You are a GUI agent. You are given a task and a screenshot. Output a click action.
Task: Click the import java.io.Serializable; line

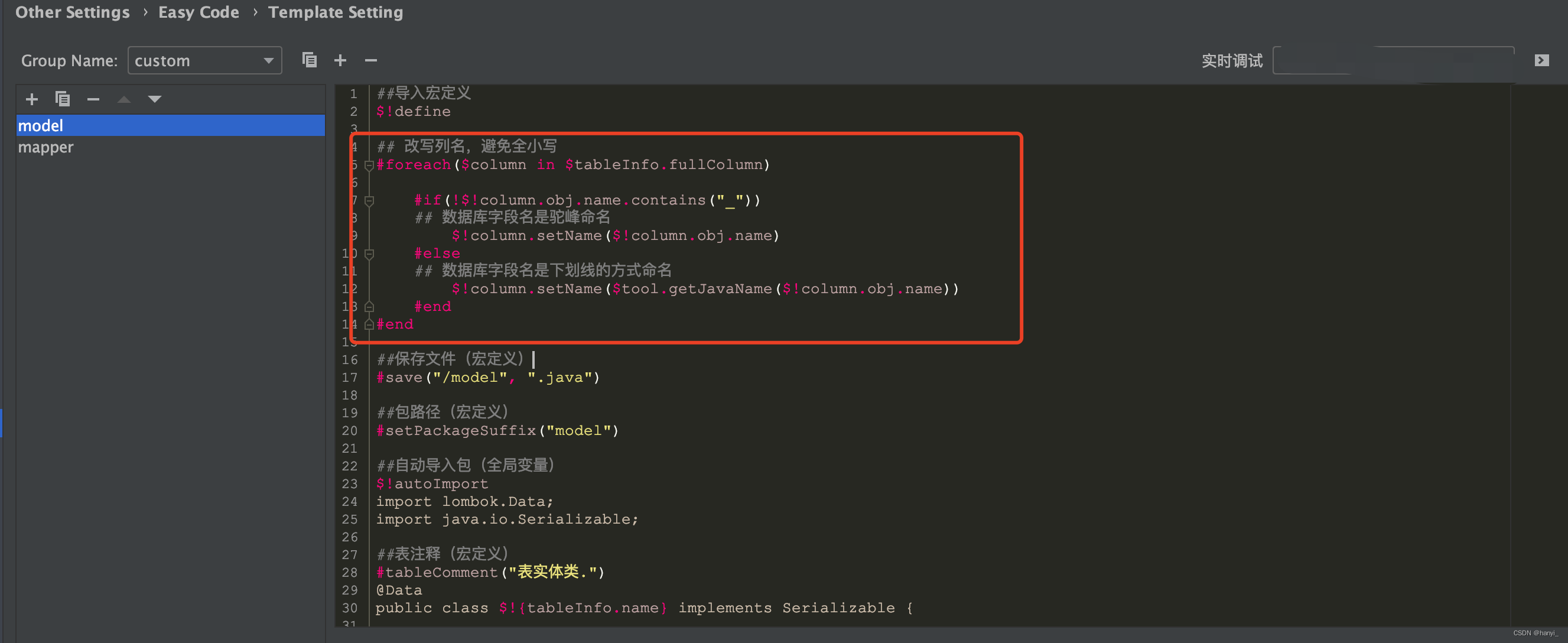pyautogui.click(x=506, y=519)
